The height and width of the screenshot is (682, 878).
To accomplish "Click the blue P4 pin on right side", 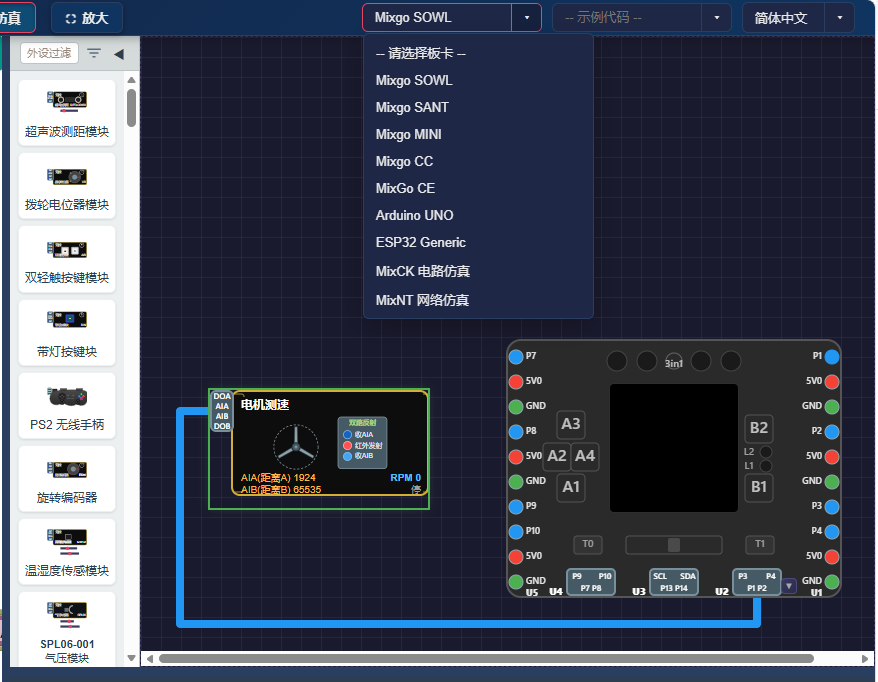I will coord(832,531).
